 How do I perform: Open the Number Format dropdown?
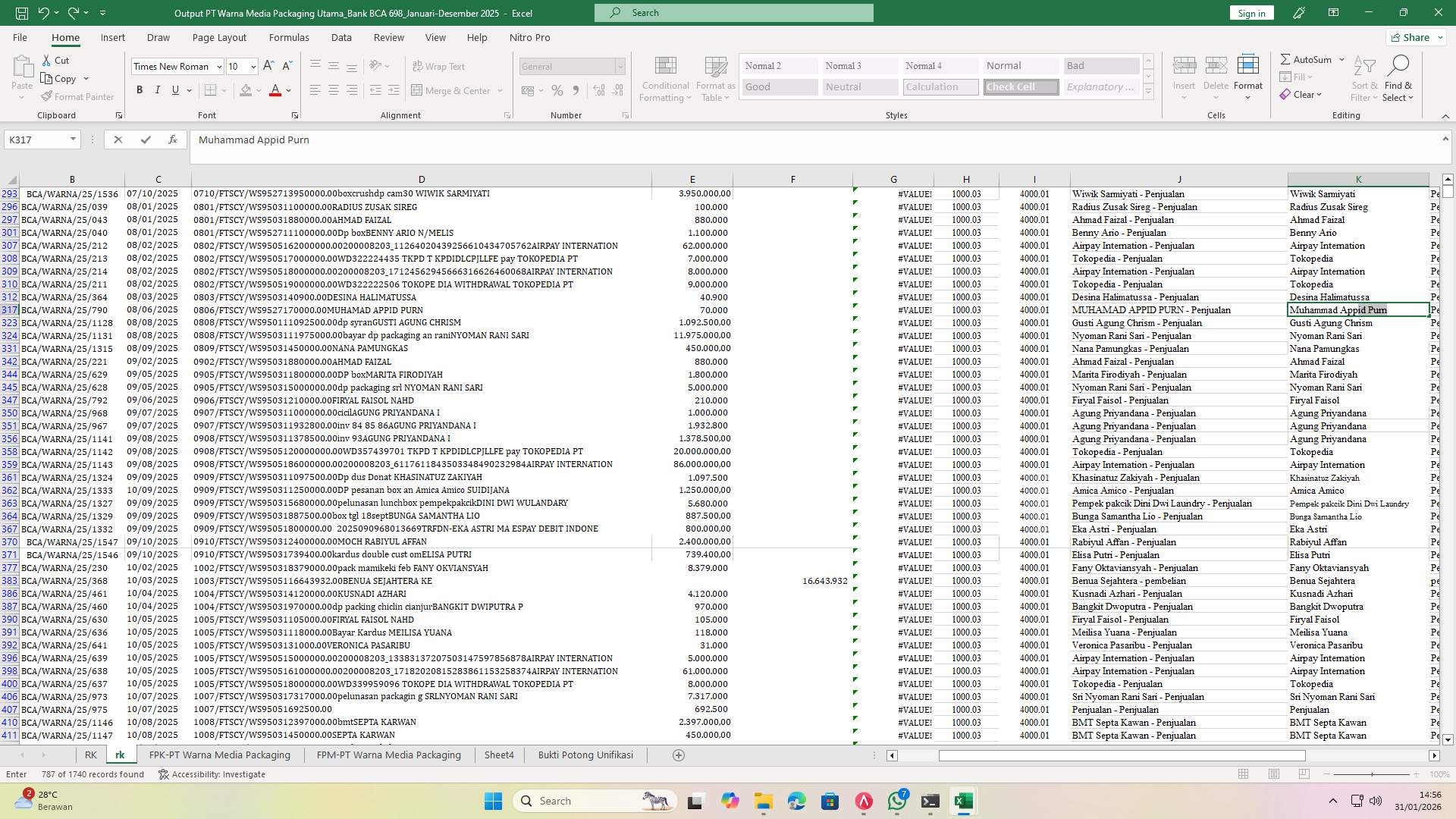(620, 67)
